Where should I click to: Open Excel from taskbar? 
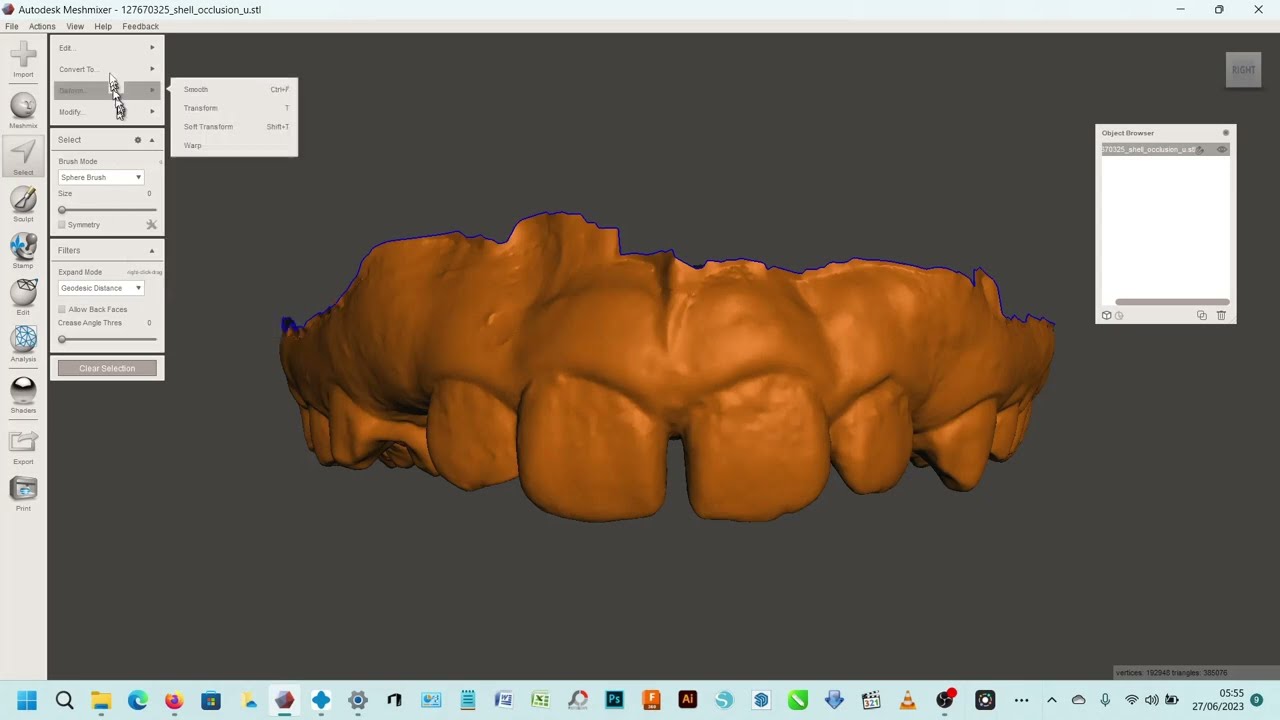pos(541,700)
